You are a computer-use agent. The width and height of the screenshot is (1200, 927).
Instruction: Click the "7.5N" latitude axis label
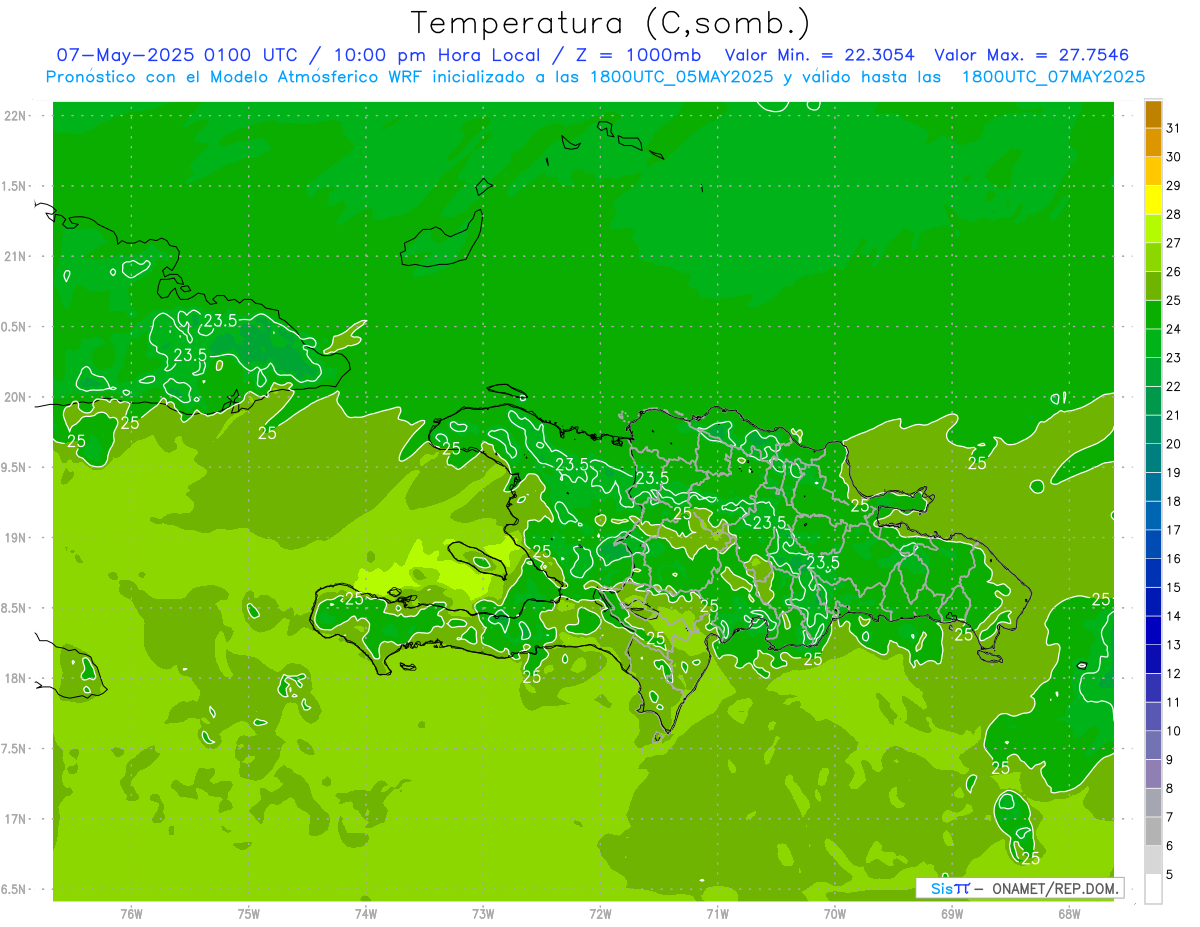point(15,749)
